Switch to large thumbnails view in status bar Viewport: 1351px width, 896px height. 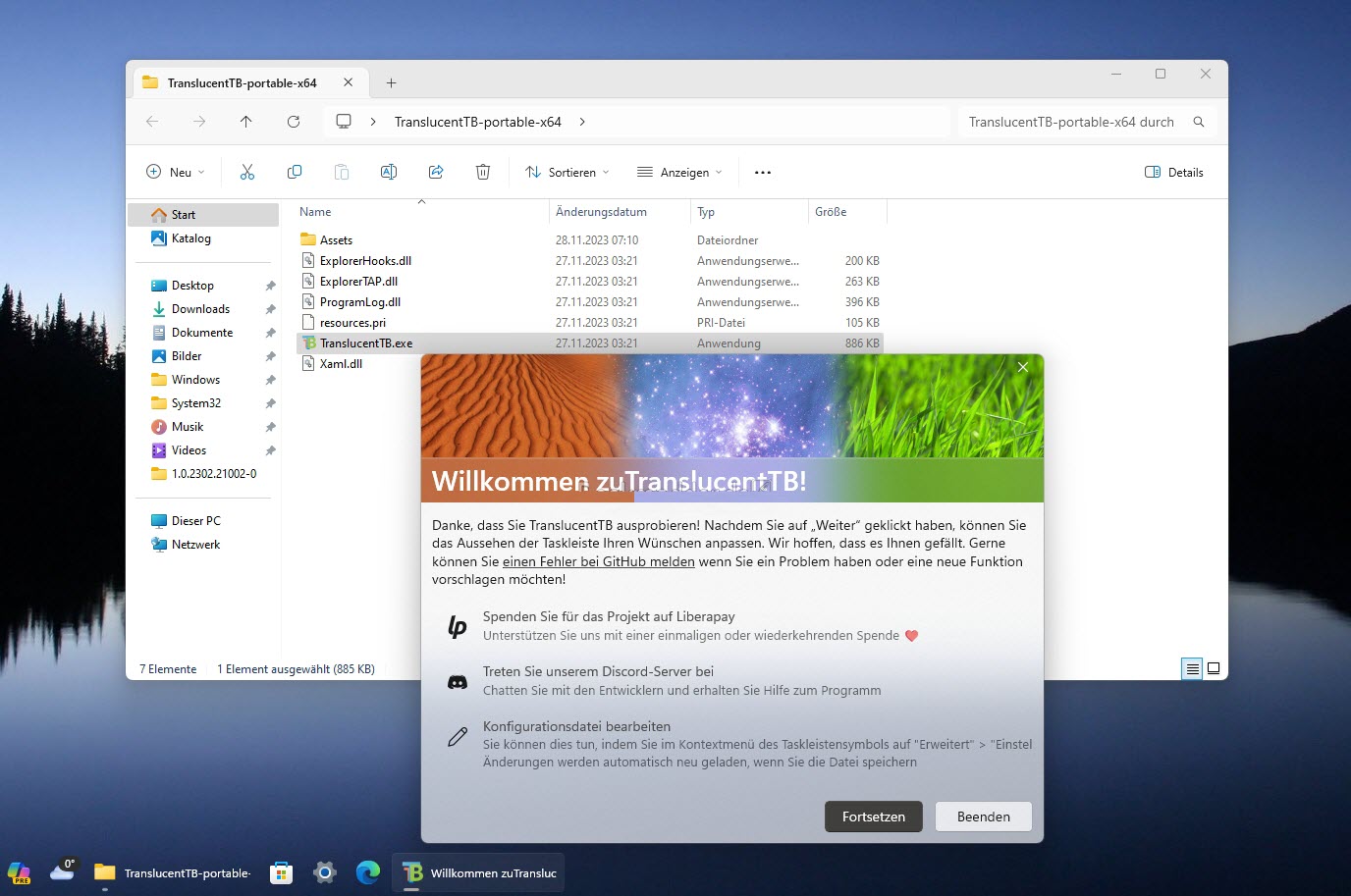(1214, 668)
